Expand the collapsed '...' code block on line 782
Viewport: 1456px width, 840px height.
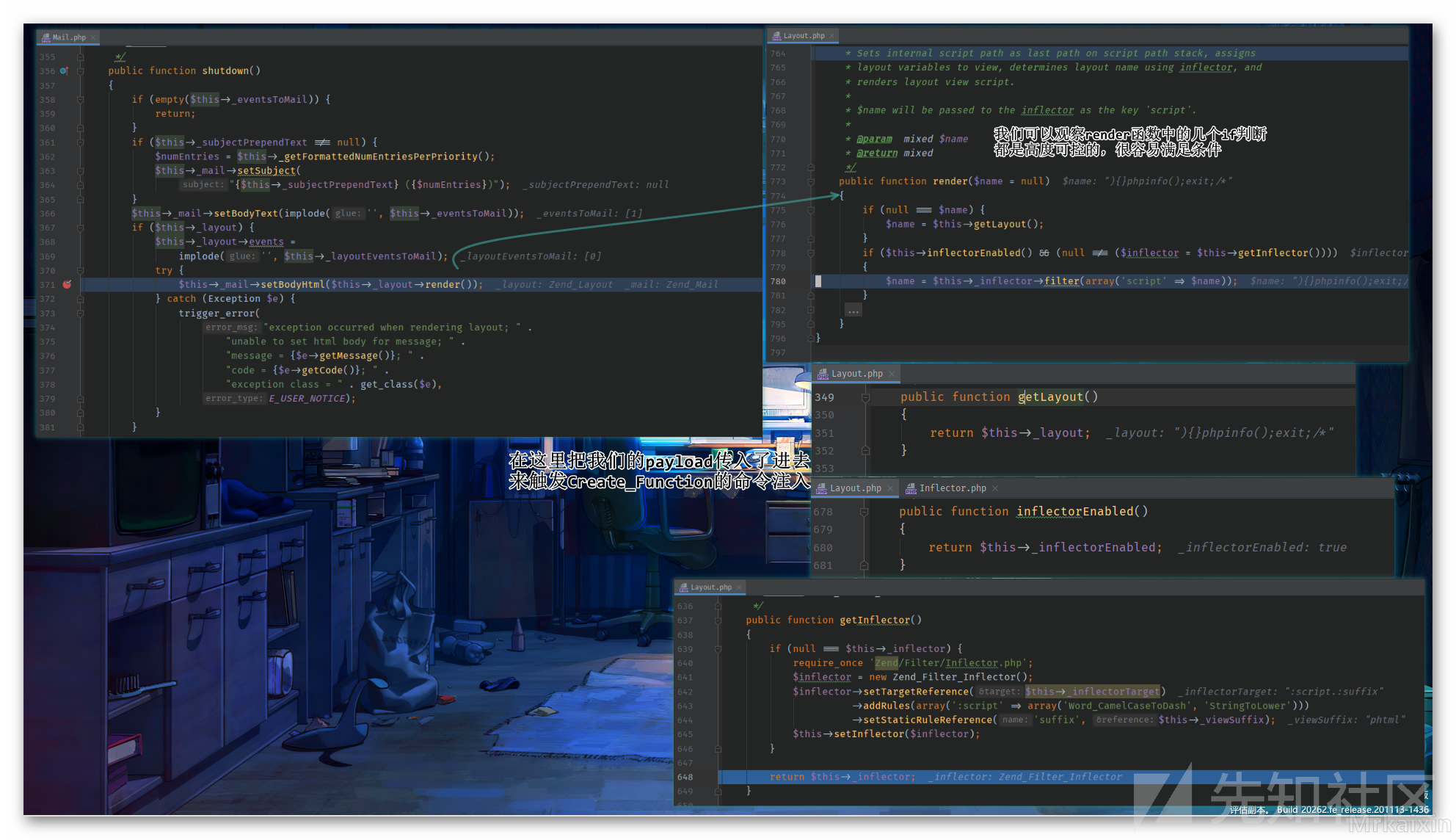coord(853,310)
